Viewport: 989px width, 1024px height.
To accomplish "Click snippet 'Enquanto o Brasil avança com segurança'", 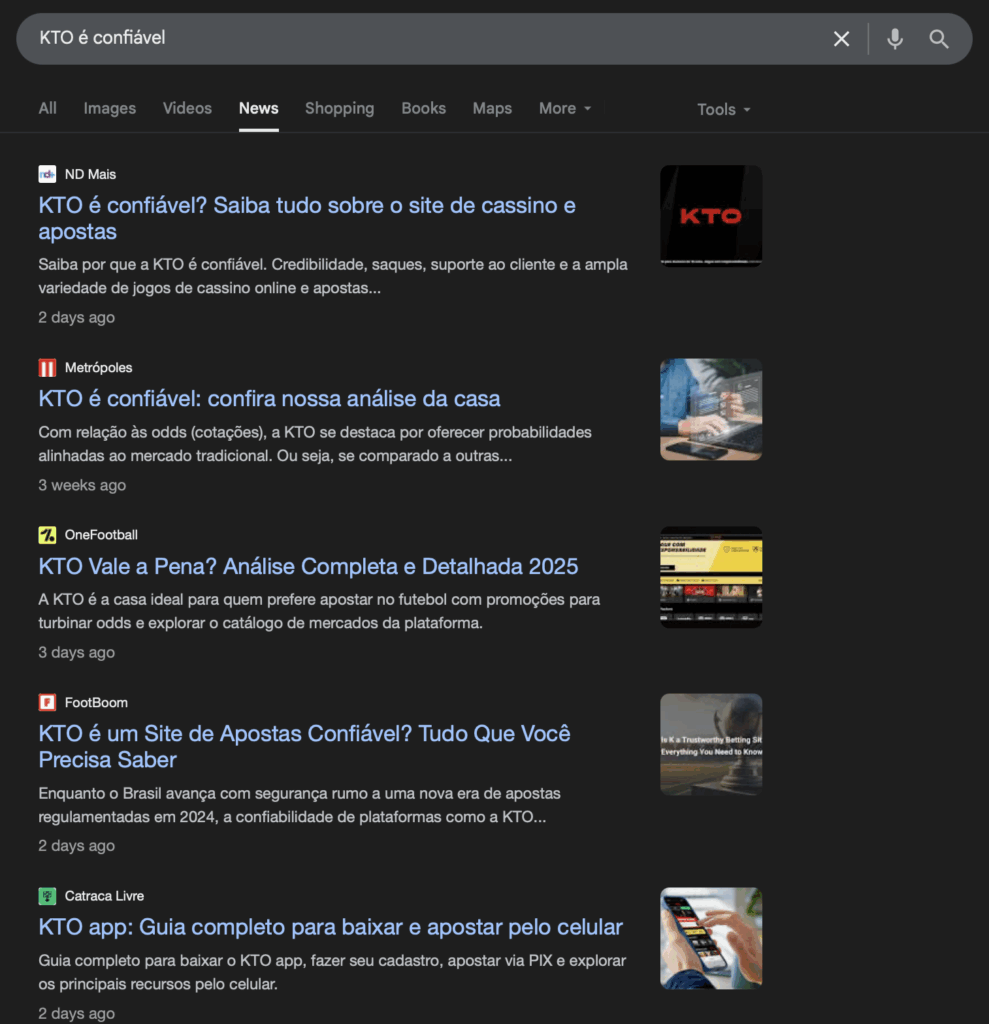I will tap(299, 805).
